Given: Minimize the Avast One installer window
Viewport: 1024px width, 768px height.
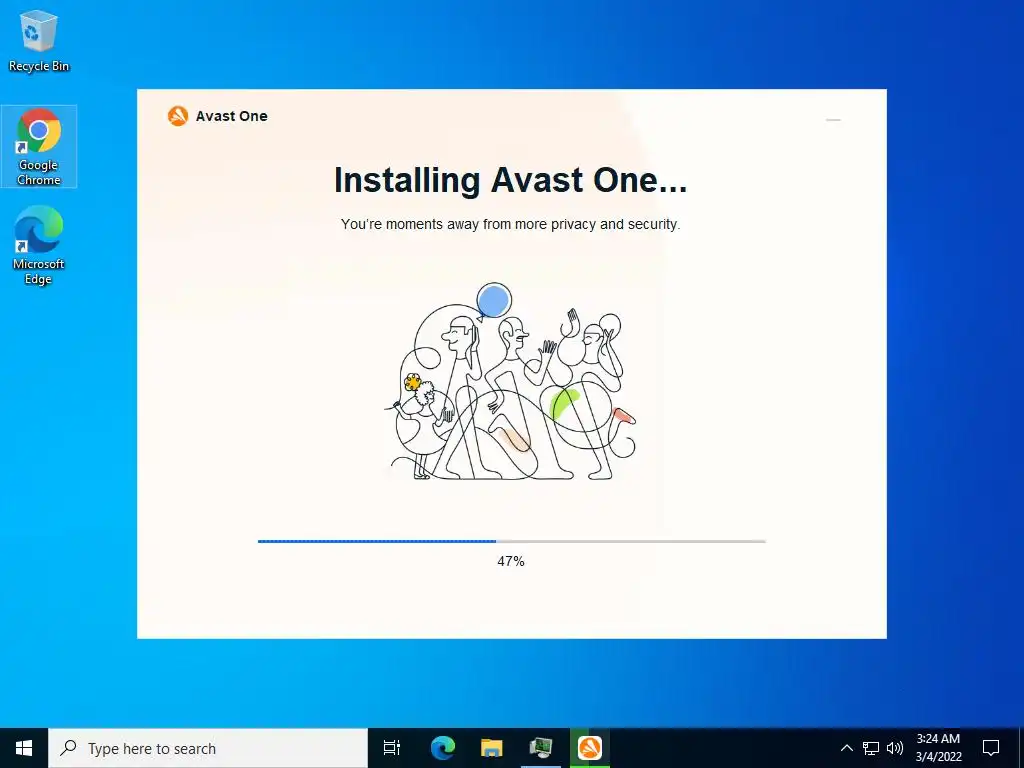Looking at the screenshot, I should coord(833,120).
